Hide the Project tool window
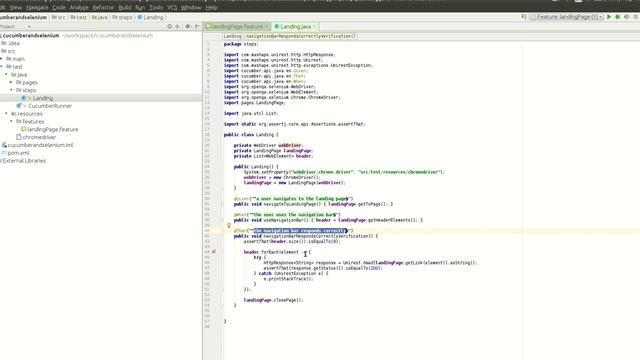640x360 pixels. pyautogui.click(x=197, y=27)
